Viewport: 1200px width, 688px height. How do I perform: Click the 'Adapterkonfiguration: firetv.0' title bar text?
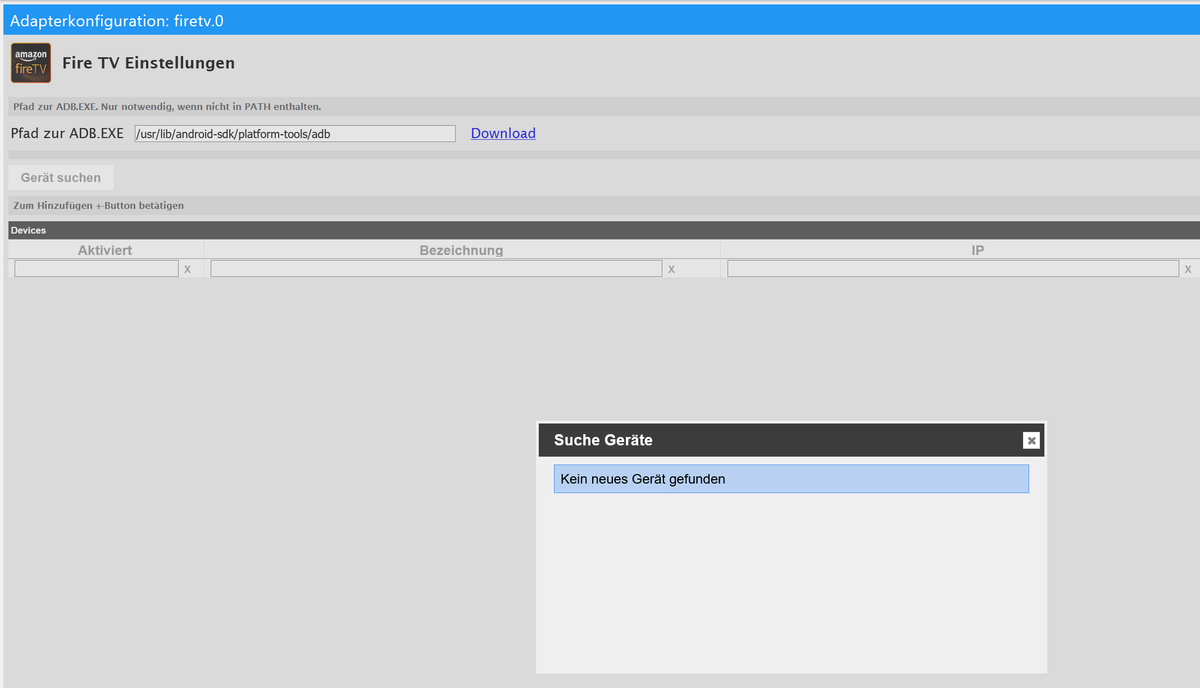pos(116,20)
